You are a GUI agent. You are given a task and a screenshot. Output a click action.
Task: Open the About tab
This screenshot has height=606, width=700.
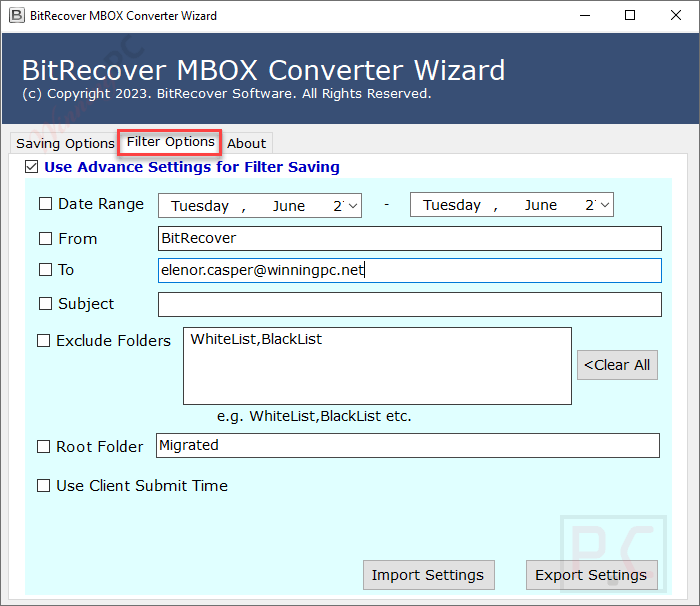[x=246, y=143]
